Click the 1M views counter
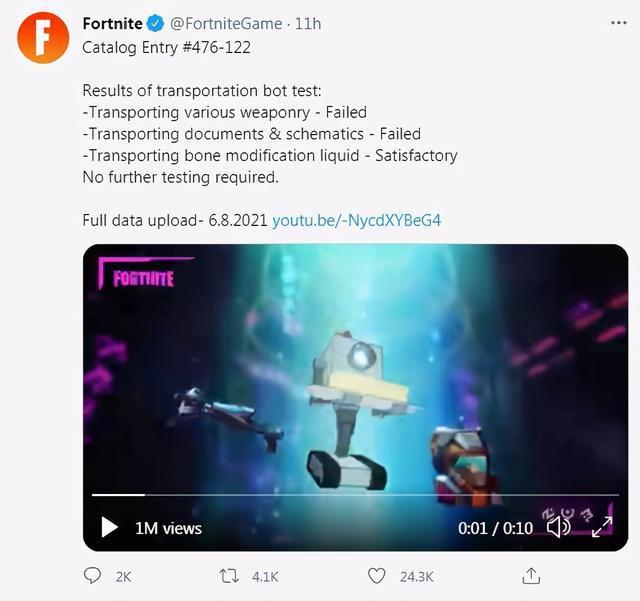 click(x=168, y=528)
